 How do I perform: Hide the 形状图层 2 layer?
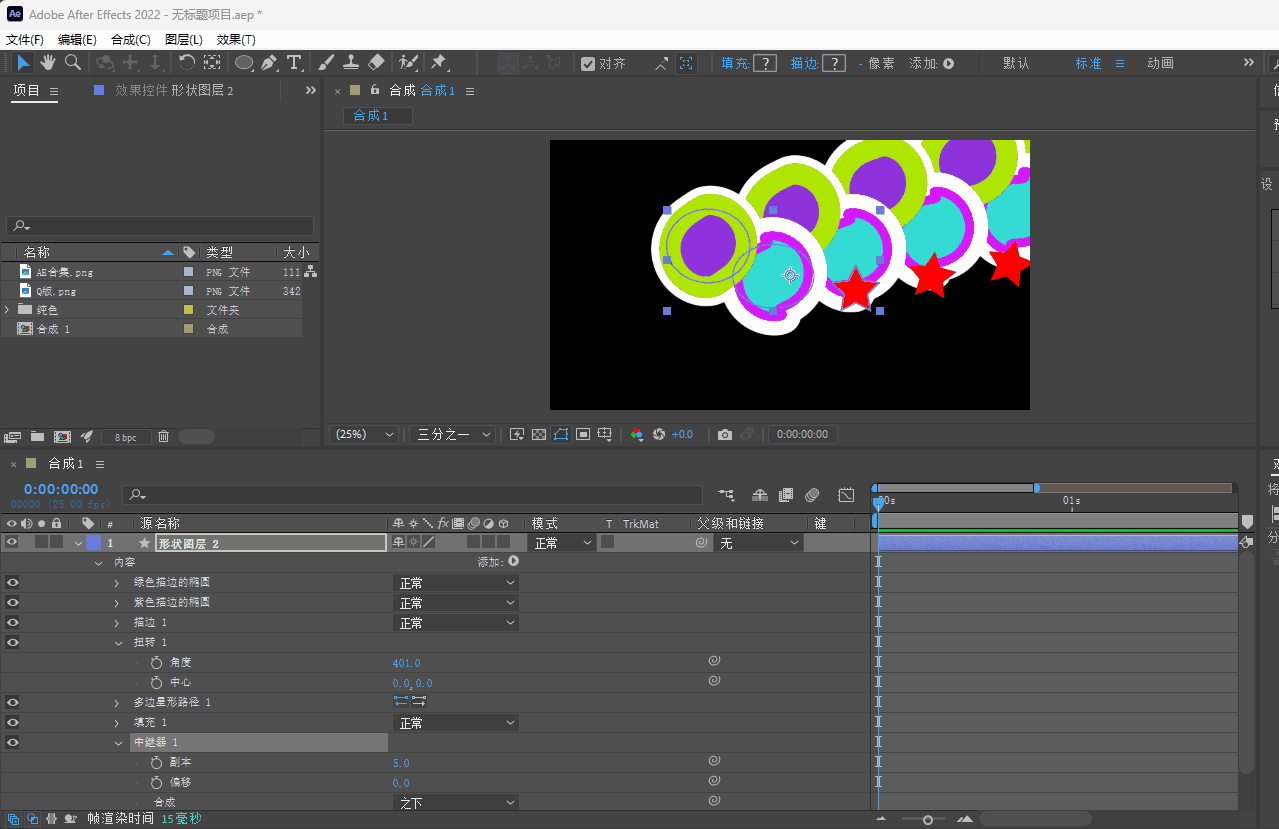12,543
